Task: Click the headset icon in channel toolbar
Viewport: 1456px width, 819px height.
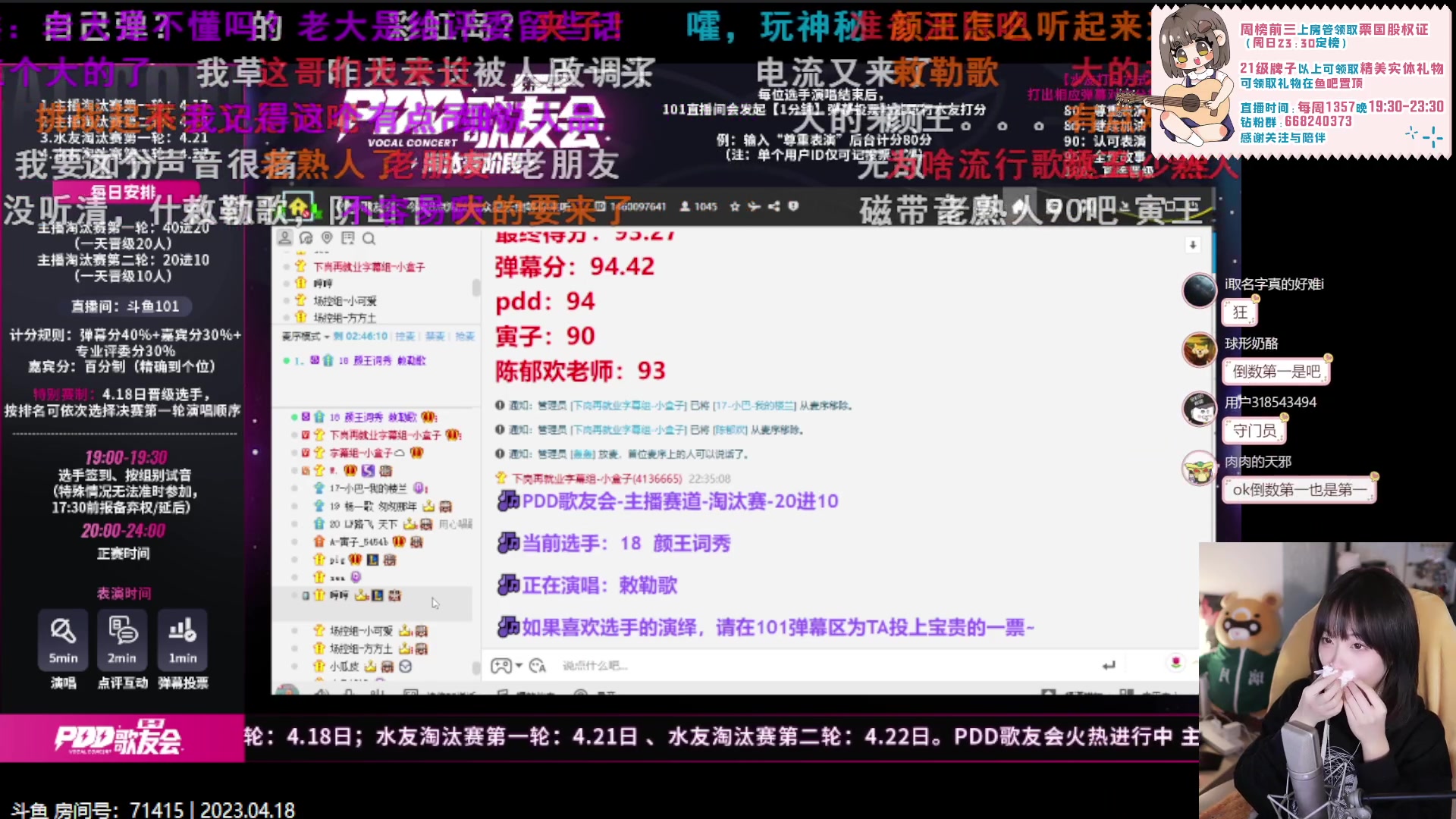Action: click(x=306, y=238)
